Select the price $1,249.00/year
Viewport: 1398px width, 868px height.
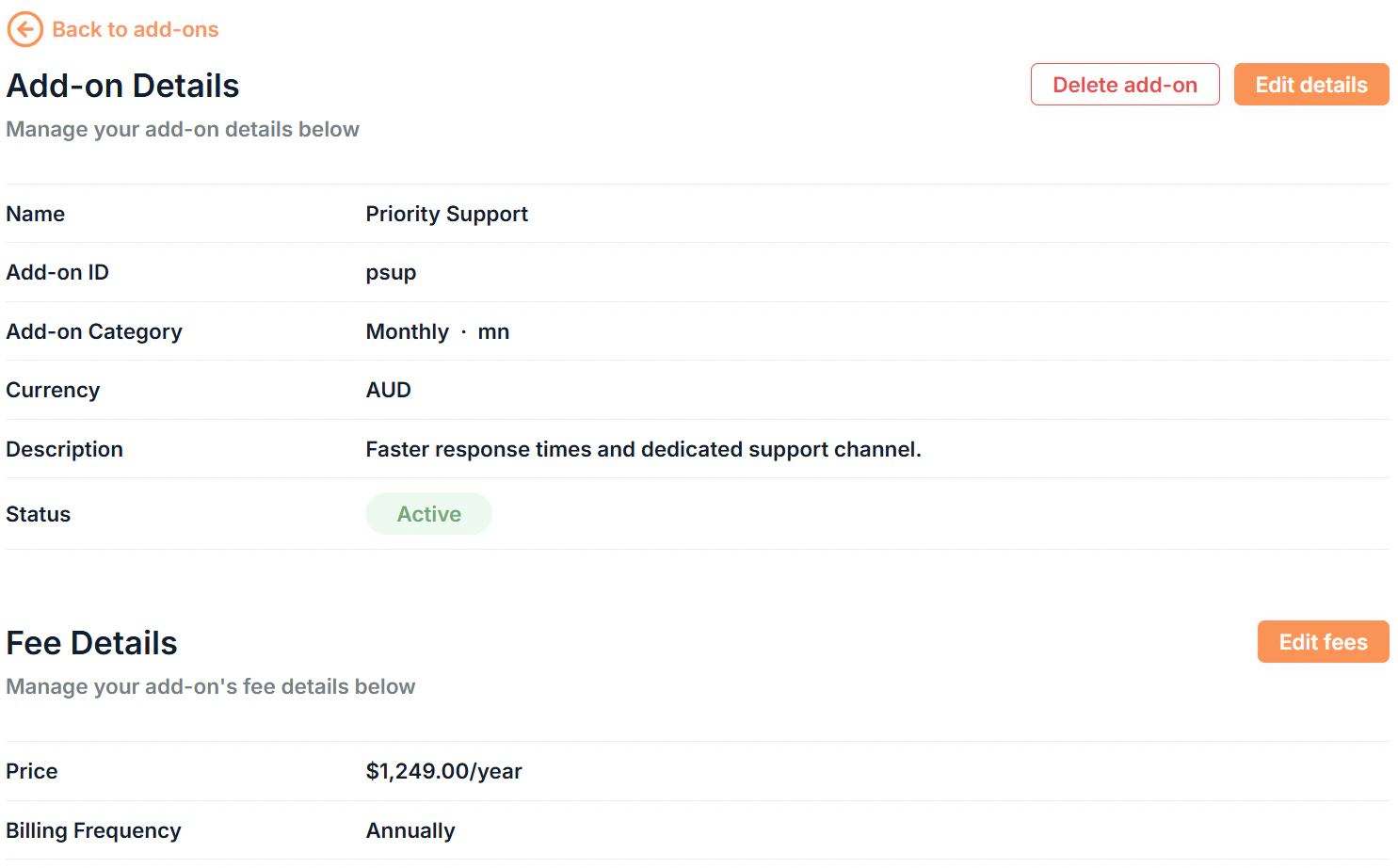[443, 771]
